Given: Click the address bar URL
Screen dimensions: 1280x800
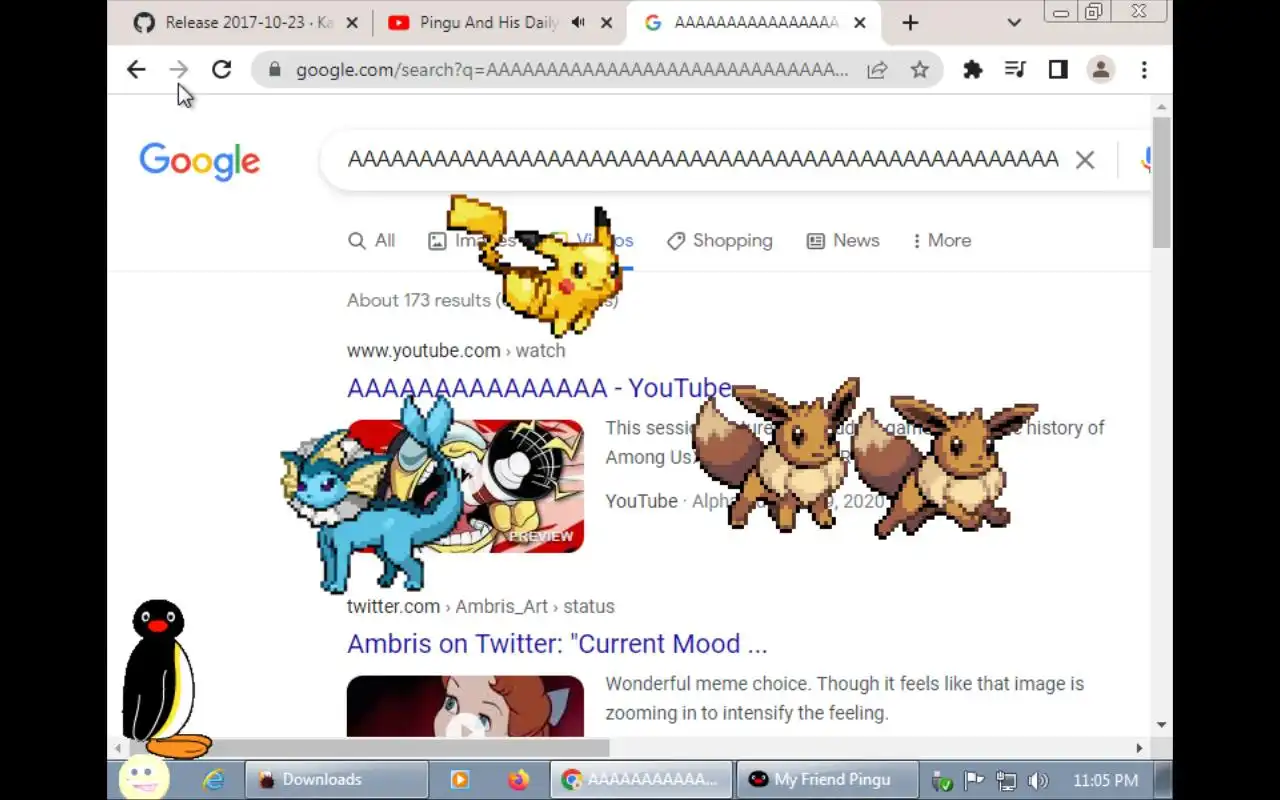Looking at the screenshot, I should pos(571,70).
